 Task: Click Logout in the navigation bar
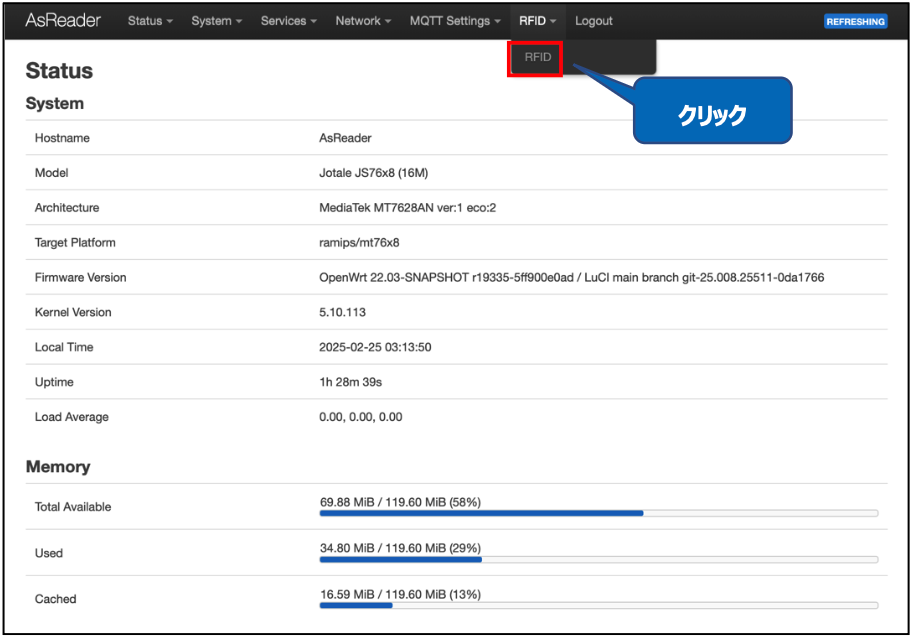tap(594, 21)
